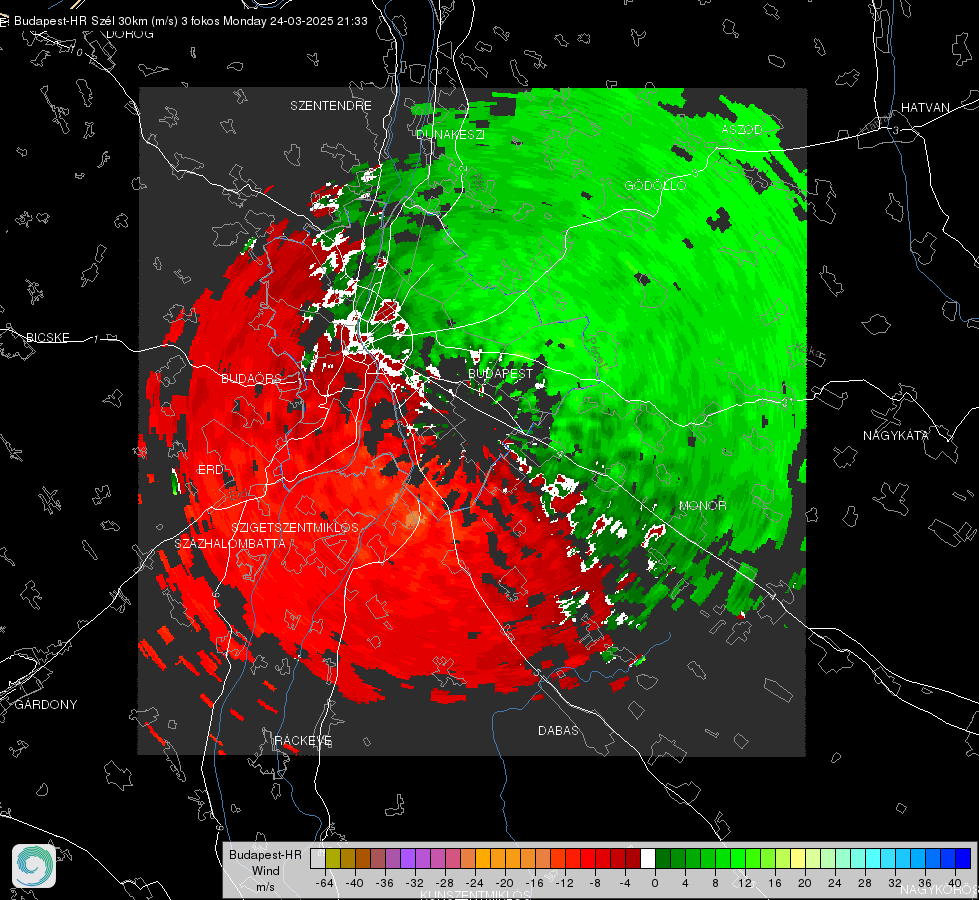
Task: Click the BUDAÖRS map label
Action: [252, 379]
